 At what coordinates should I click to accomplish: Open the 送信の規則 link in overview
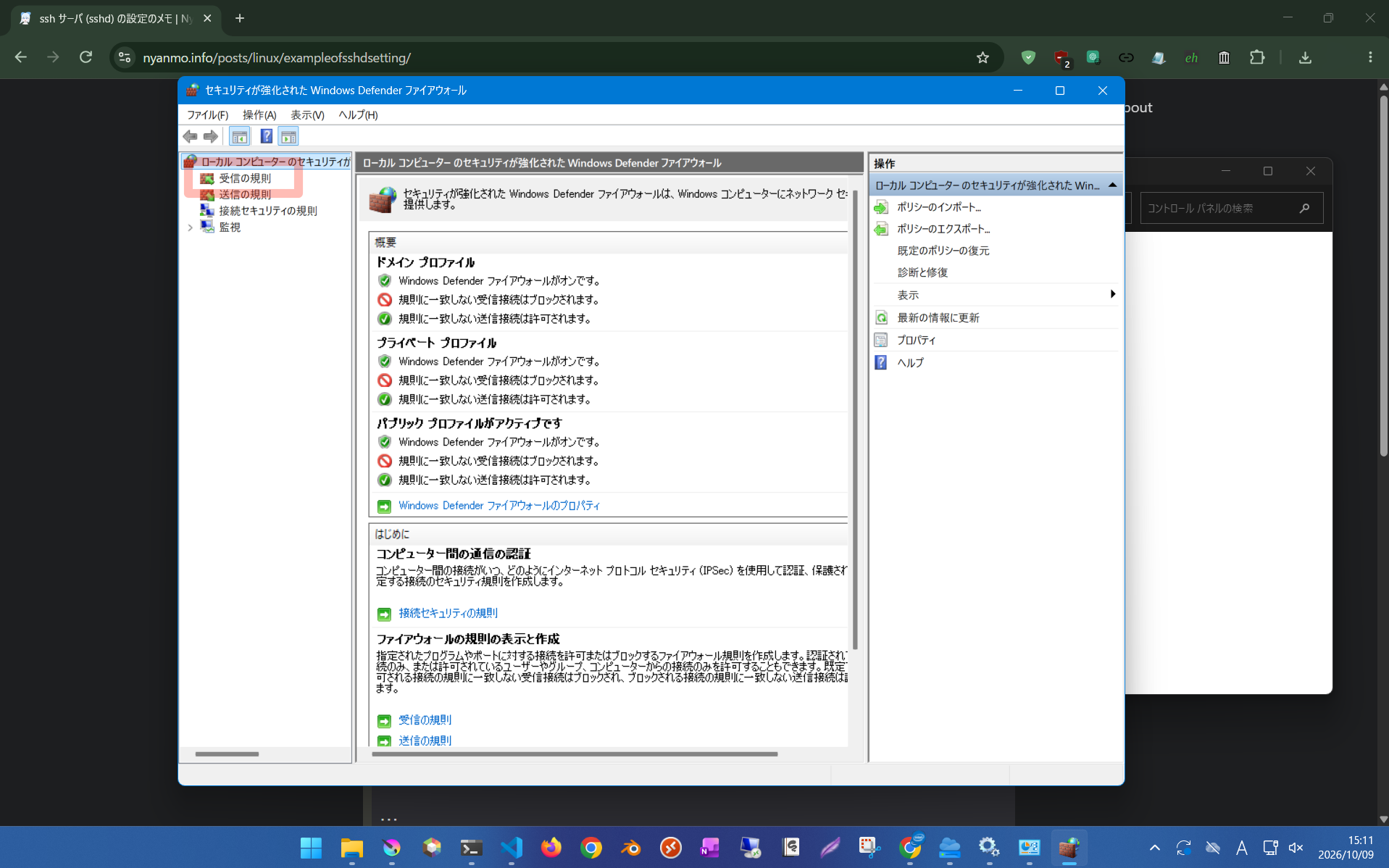425,740
